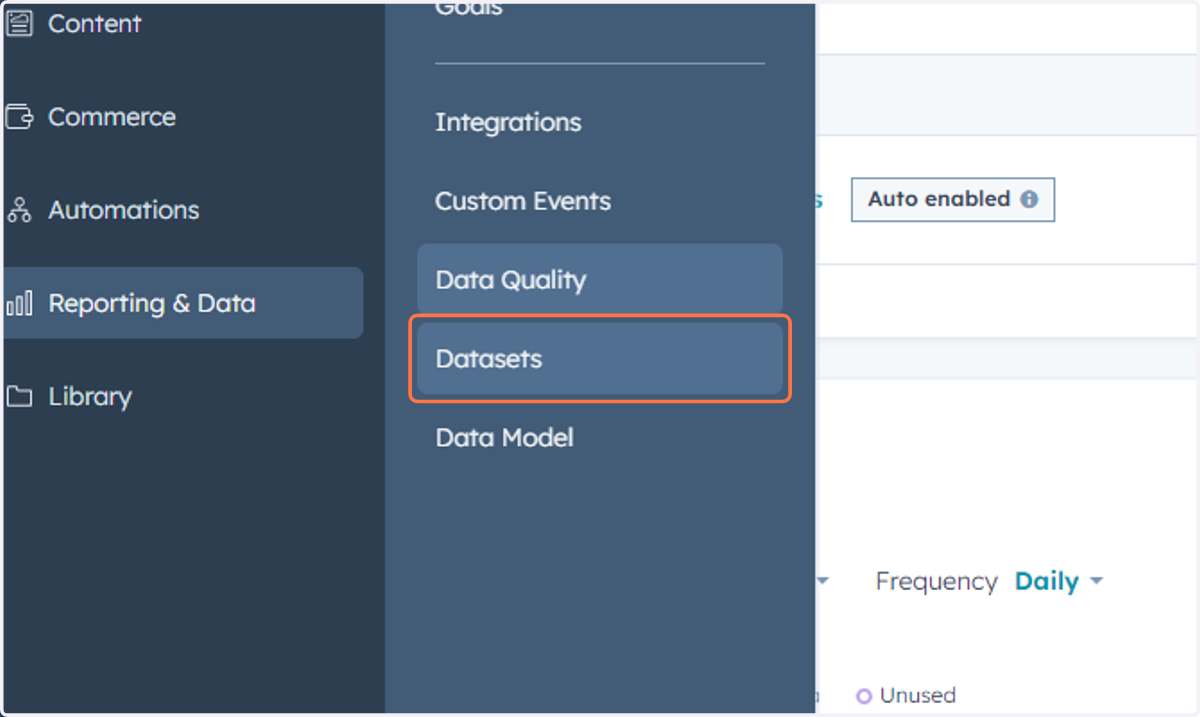Open Datasets from the submenu
The image size is (1200, 717).
pos(600,359)
